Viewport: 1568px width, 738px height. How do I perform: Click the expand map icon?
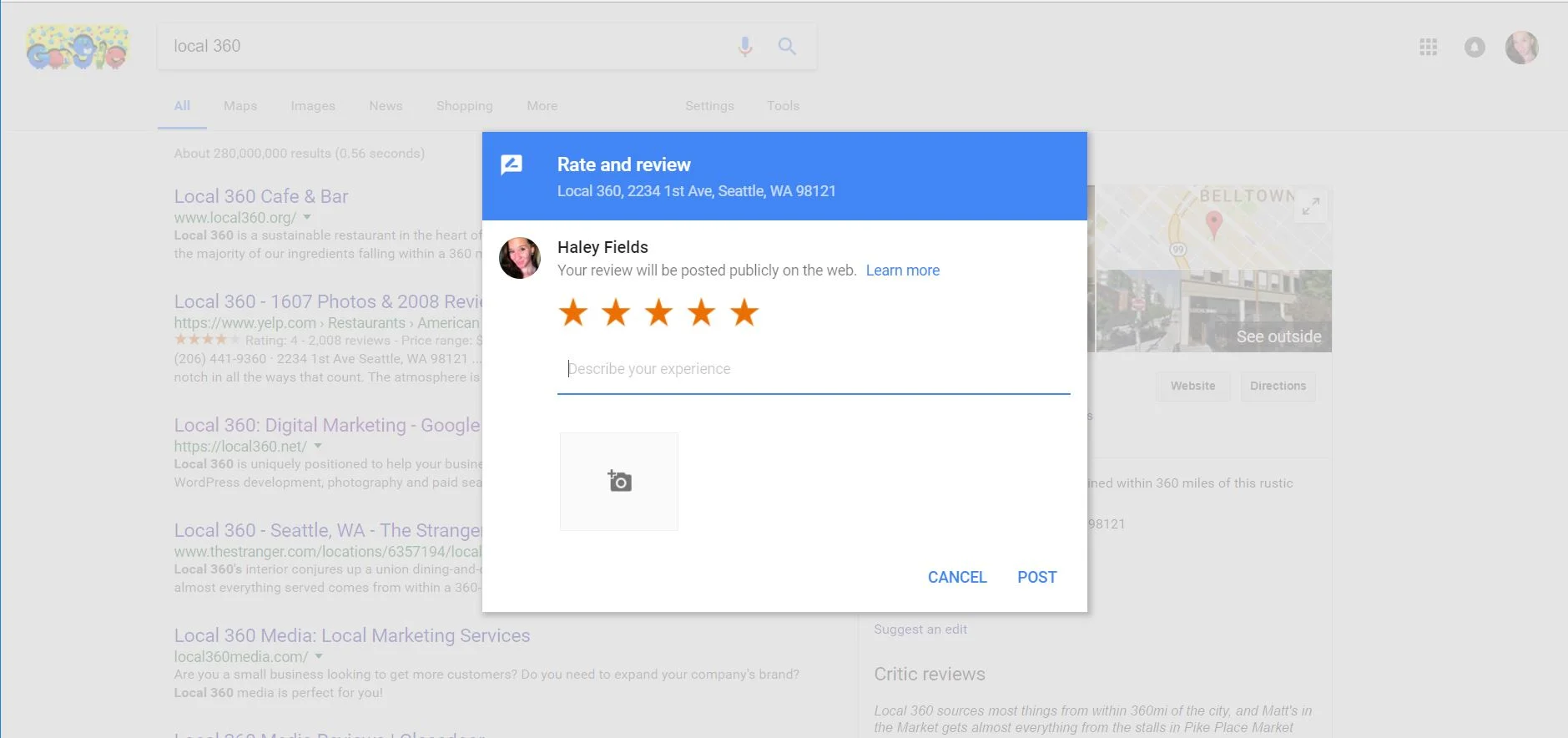(x=1311, y=205)
